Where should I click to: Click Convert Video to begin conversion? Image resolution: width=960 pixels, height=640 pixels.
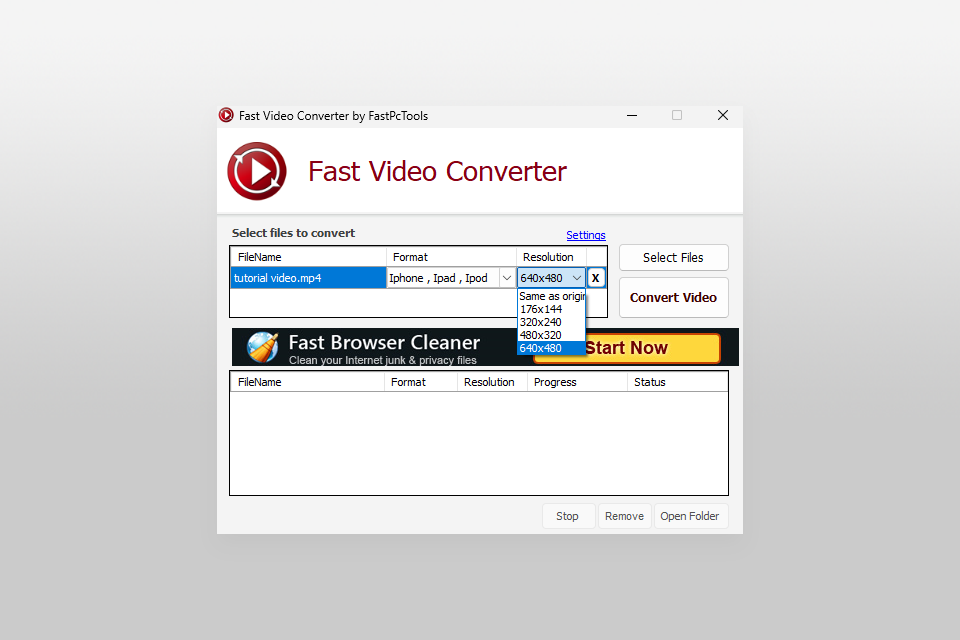[673, 297]
